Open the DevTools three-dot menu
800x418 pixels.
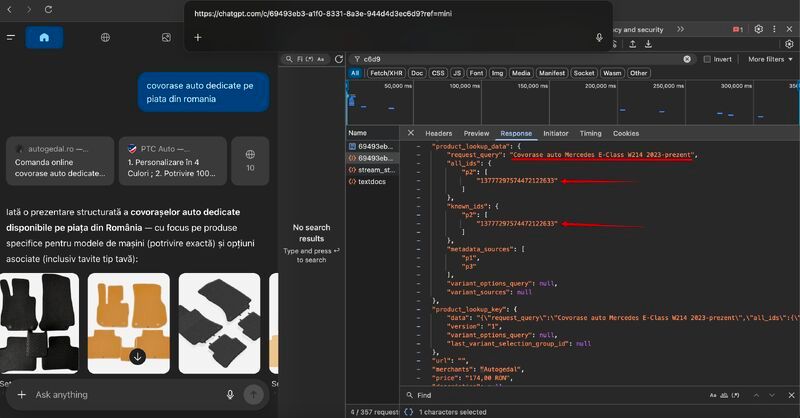(x=774, y=29)
